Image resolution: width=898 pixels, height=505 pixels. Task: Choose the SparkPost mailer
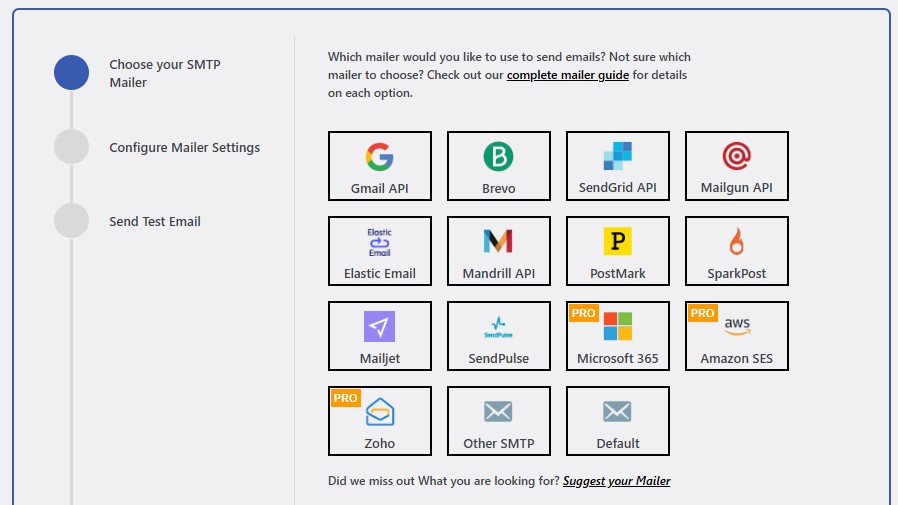(x=737, y=251)
